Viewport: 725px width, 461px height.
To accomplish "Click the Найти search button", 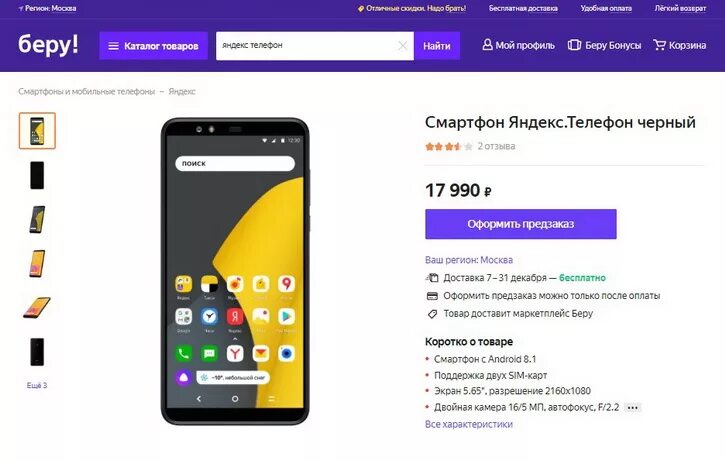I will [437, 46].
